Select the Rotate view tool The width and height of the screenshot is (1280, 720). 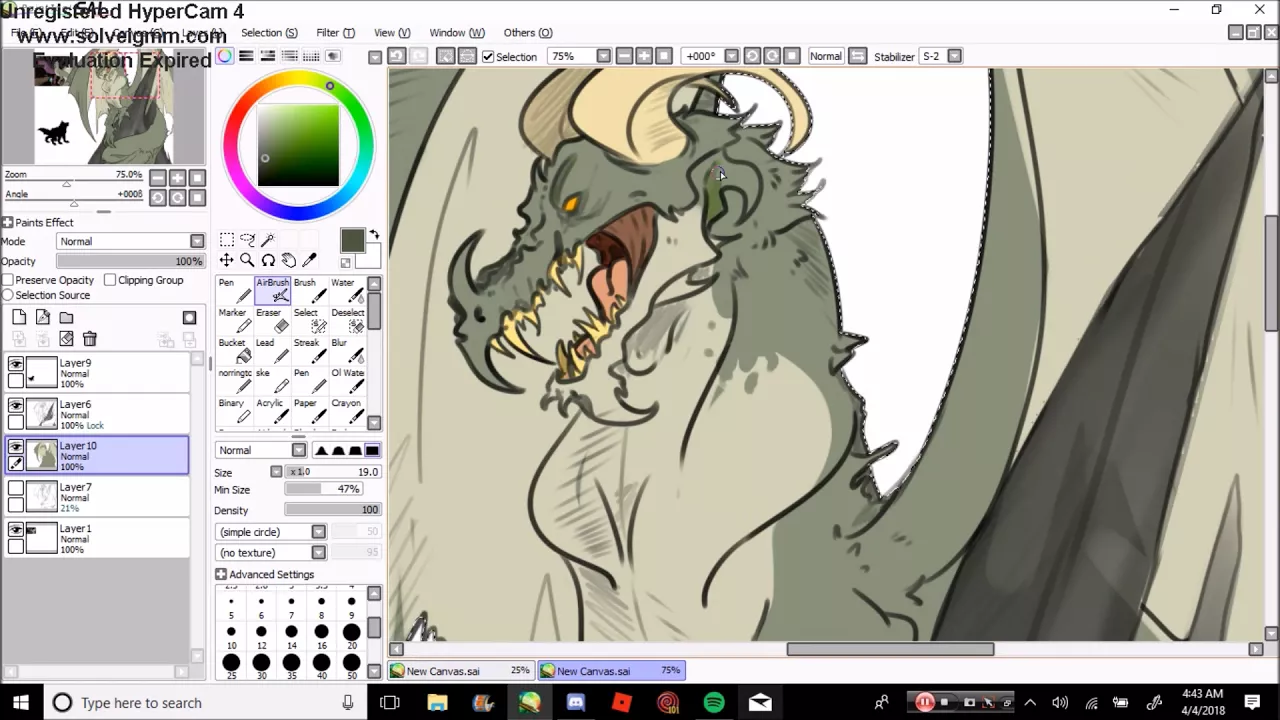point(268,260)
